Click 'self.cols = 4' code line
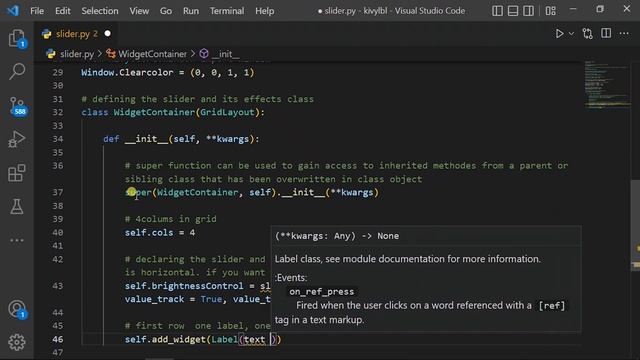 pyautogui.click(x=160, y=233)
